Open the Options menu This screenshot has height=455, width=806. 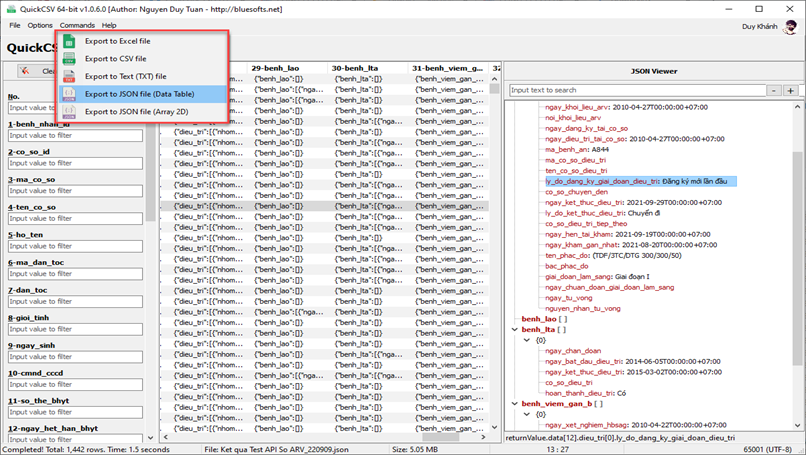click(40, 25)
